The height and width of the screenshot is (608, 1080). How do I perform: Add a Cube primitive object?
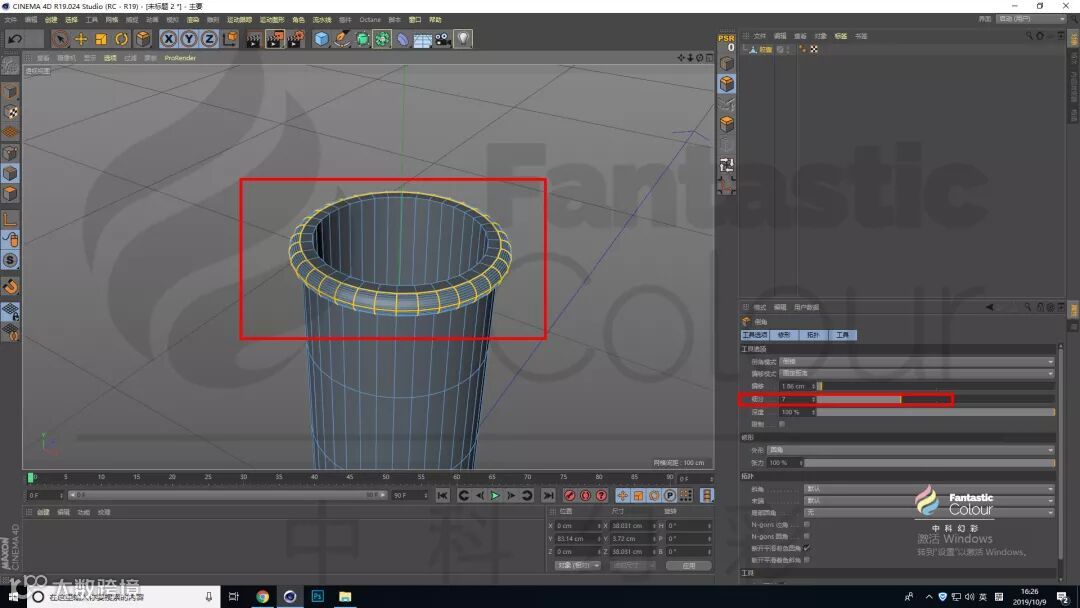(x=321, y=39)
